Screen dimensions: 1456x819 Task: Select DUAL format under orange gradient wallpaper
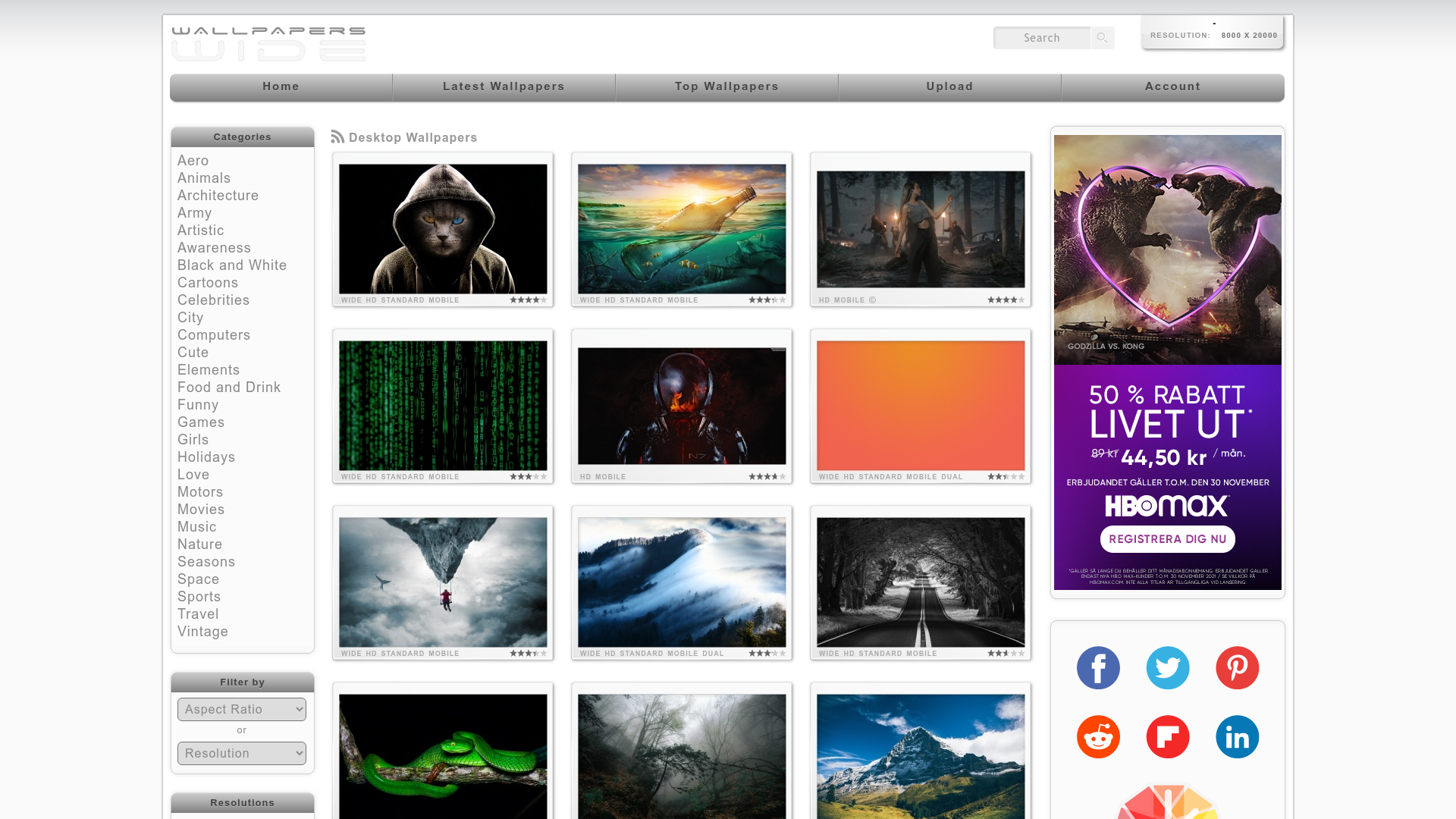(x=952, y=477)
